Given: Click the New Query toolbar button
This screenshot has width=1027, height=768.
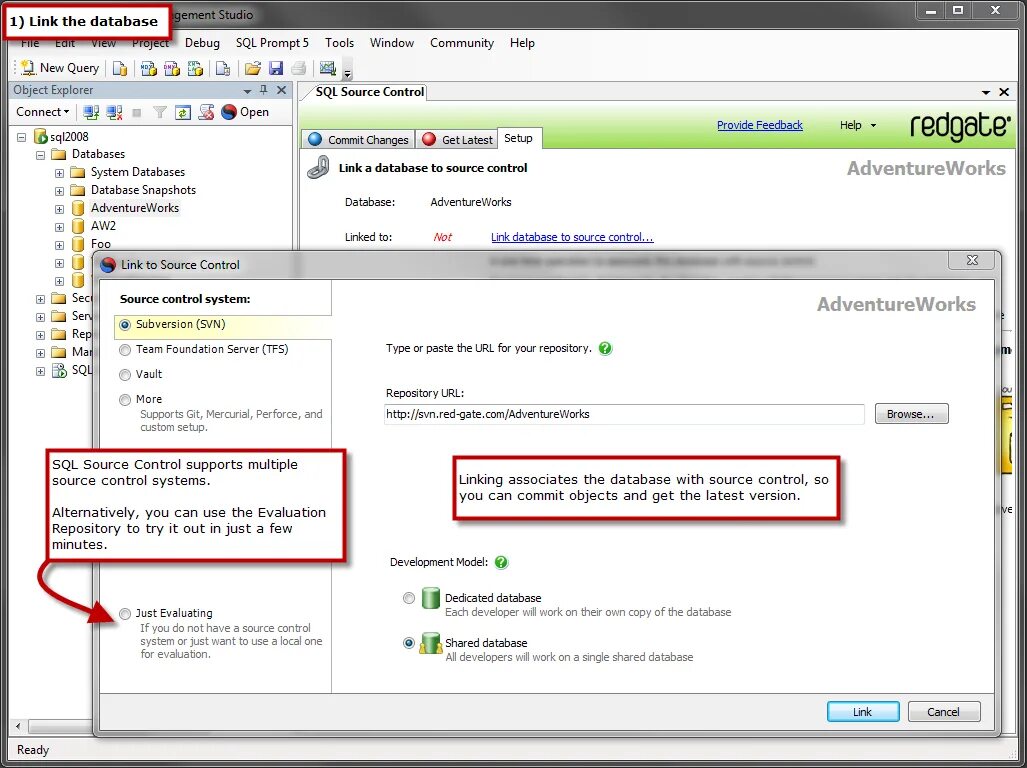Looking at the screenshot, I should tap(60, 68).
